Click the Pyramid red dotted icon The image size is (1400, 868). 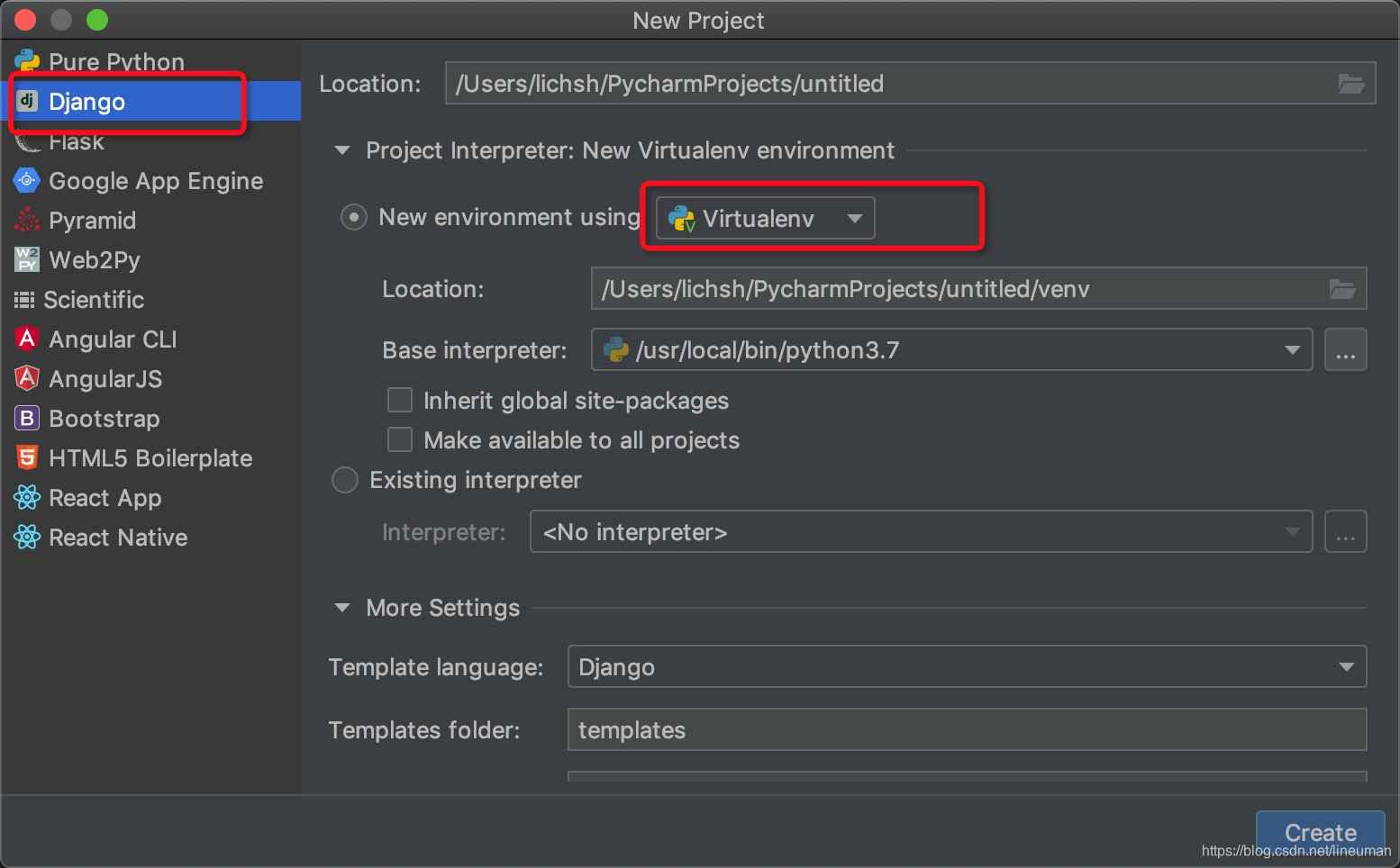(x=27, y=220)
